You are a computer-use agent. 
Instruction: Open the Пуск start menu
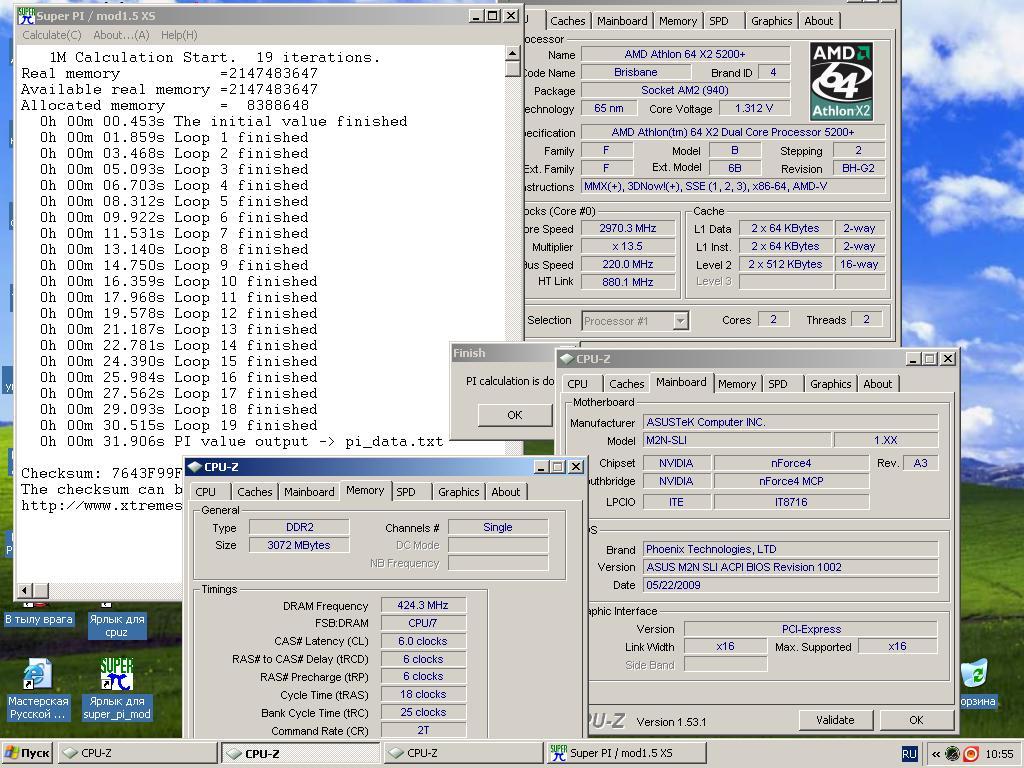tap(27, 753)
